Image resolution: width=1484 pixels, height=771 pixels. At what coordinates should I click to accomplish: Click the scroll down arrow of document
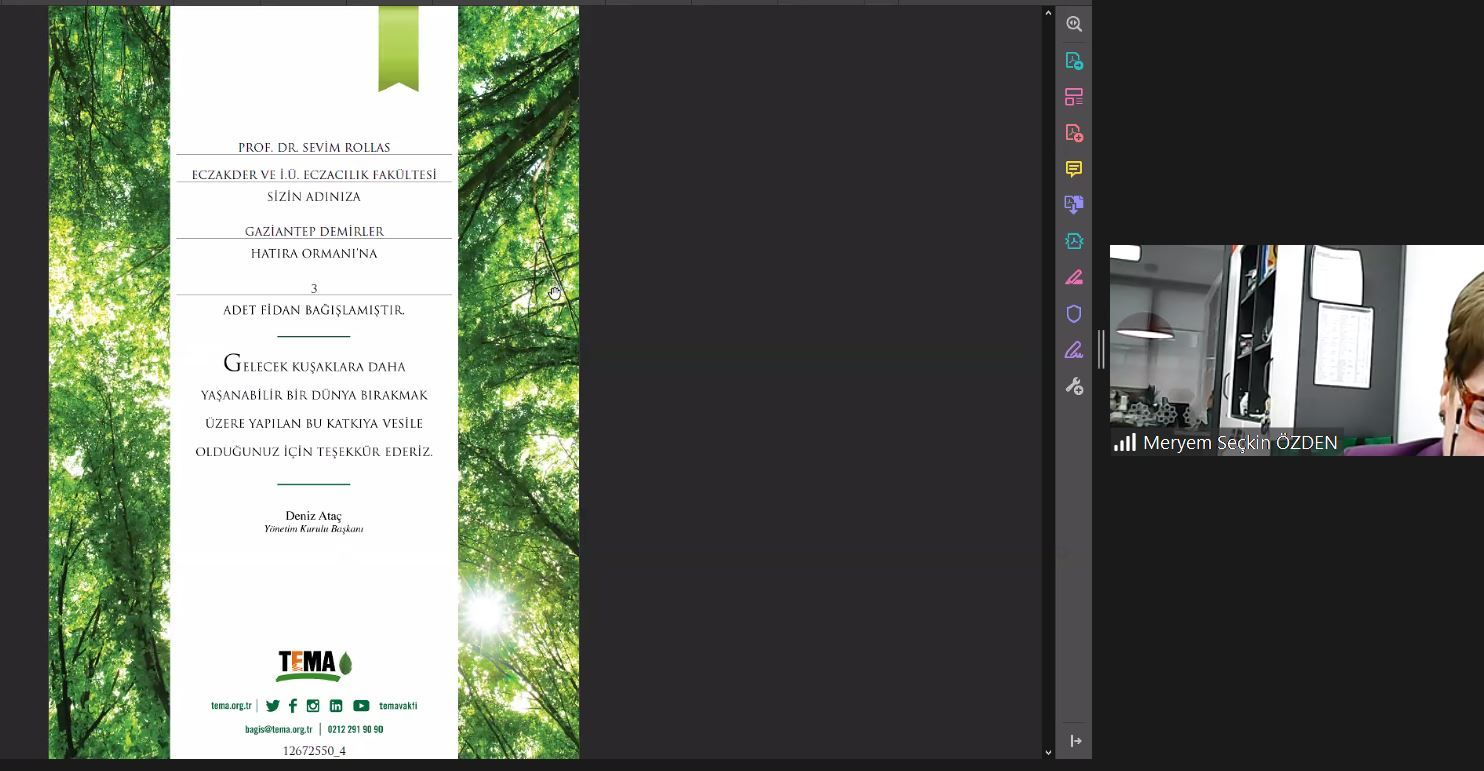pos(1048,752)
